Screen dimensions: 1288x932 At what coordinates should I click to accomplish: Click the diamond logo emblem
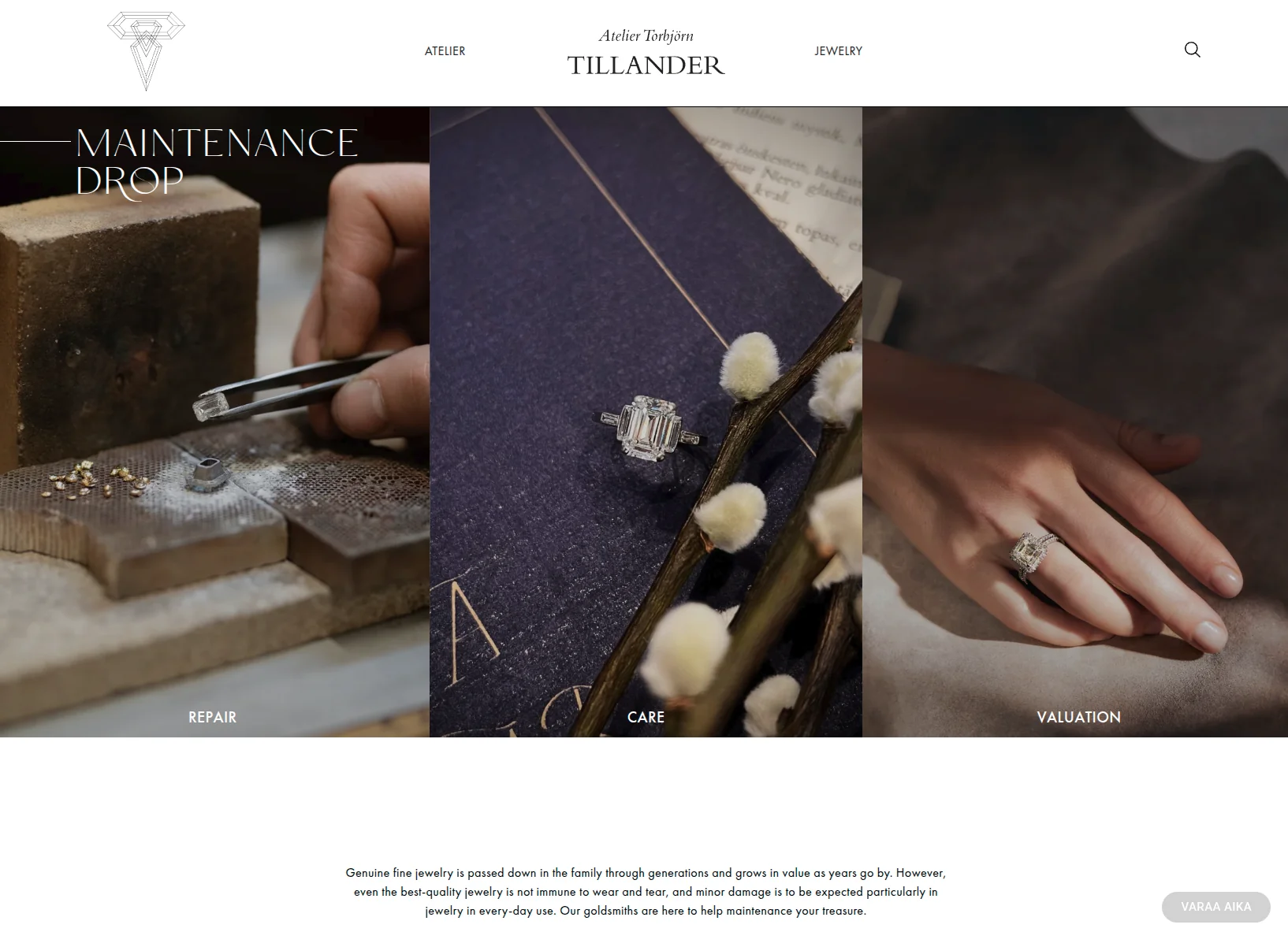146,51
